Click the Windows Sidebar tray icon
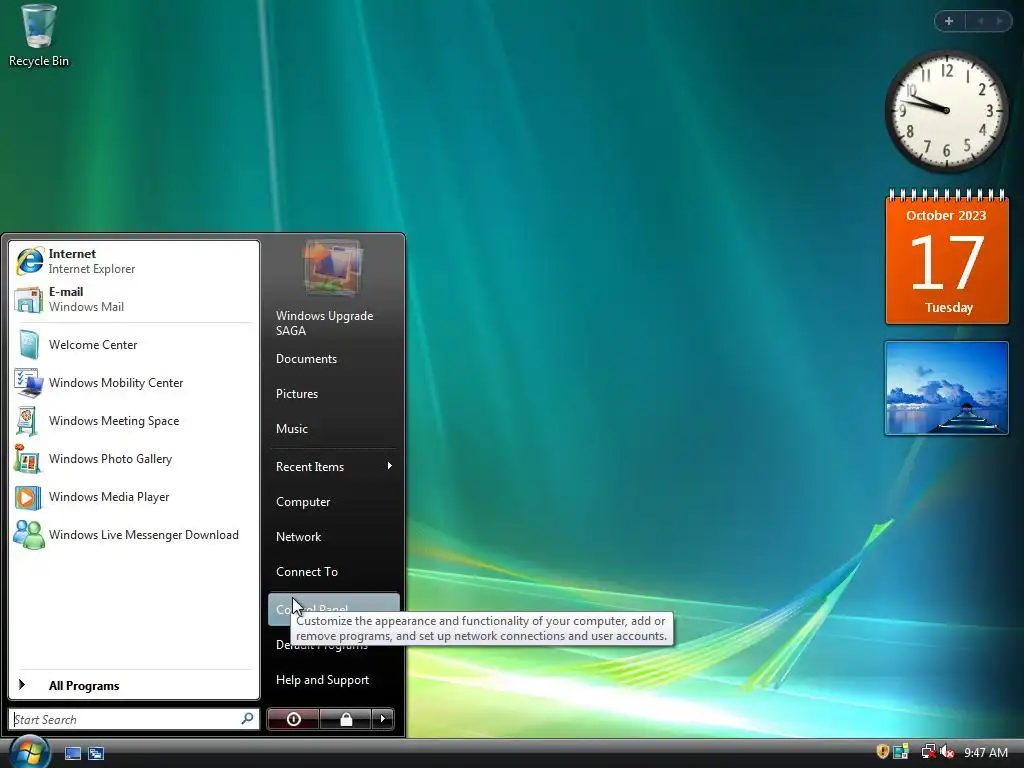The width and height of the screenshot is (1024, 768). [901, 752]
